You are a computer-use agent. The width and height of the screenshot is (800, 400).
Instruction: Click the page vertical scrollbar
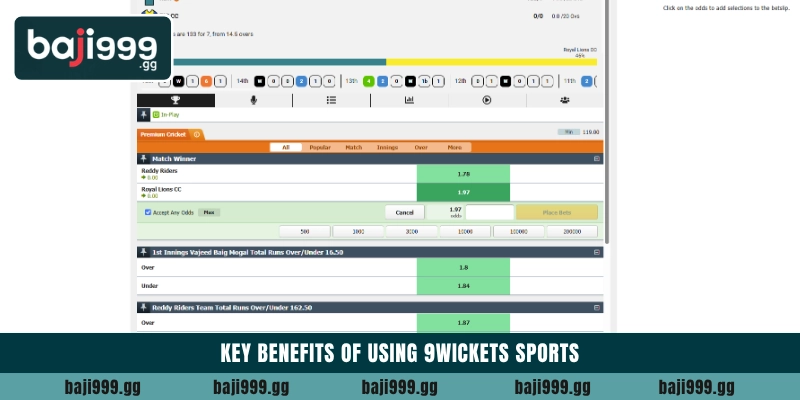(607, 121)
